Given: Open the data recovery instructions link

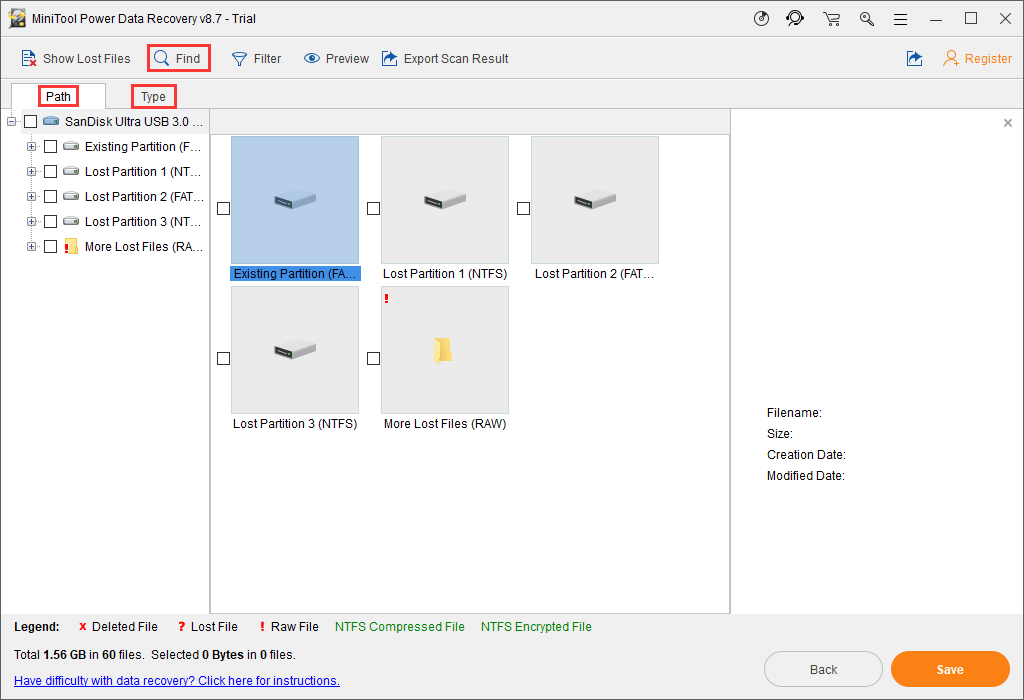Looking at the screenshot, I should pyautogui.click(x=177, y=680).
